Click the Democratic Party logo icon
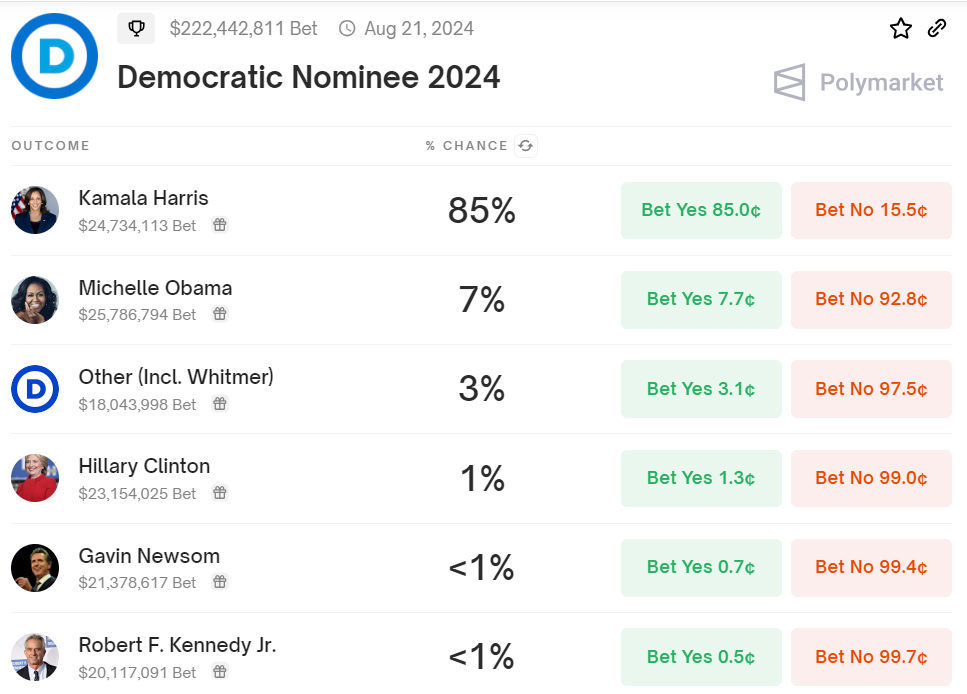 pos(54,56)
